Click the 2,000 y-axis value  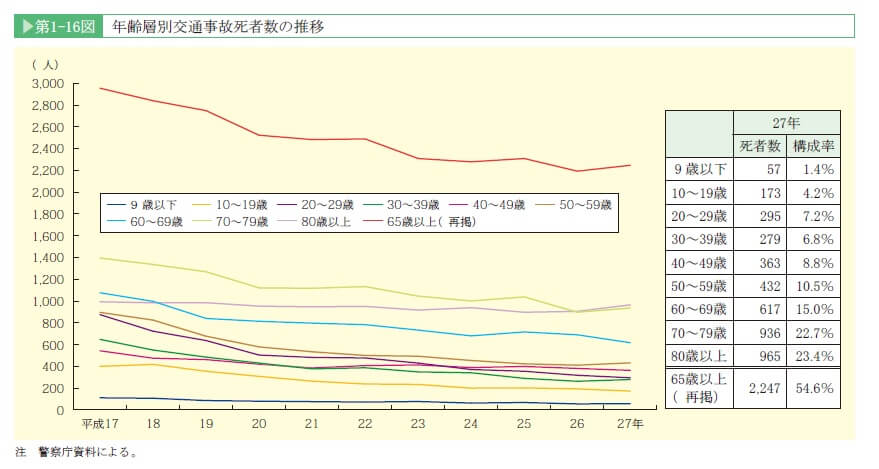[48, 193]
